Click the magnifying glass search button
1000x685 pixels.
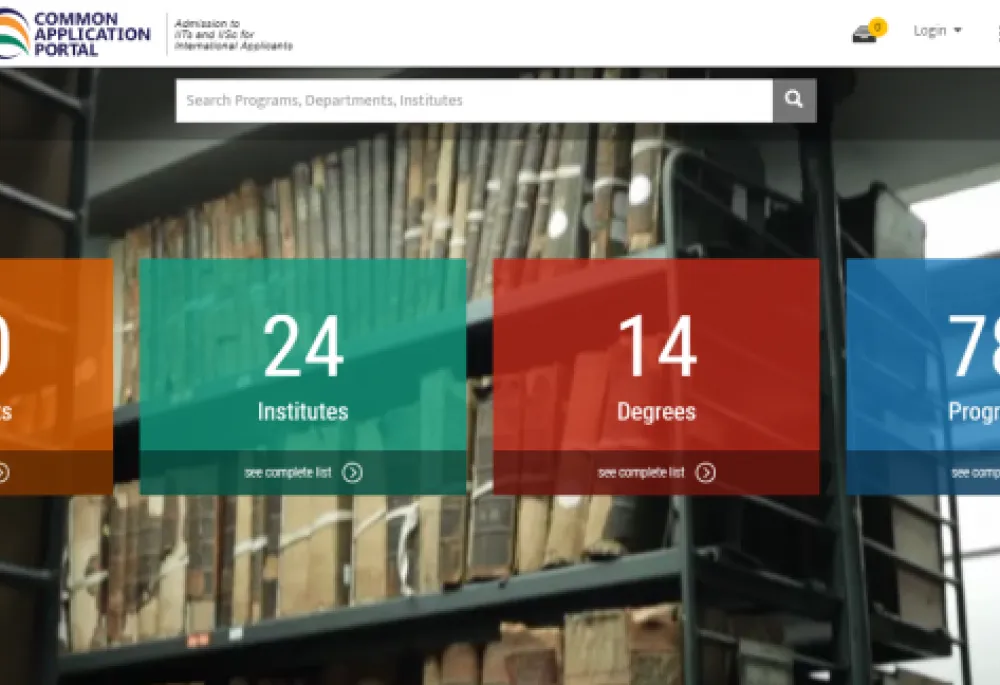(x=794, y=100)
